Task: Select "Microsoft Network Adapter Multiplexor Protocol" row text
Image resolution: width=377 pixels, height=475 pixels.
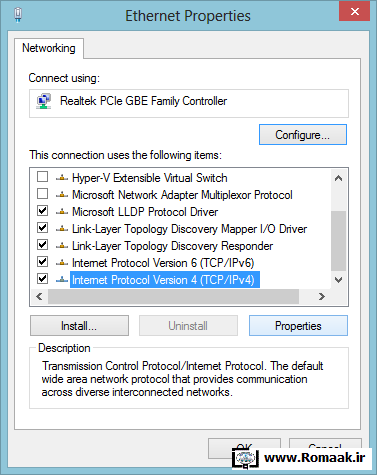Action: coord(182,195)
